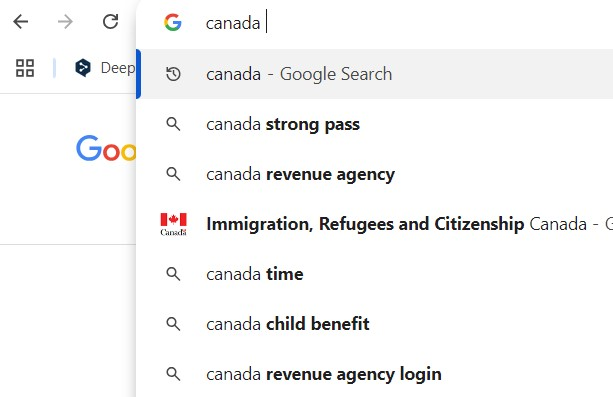
Task: Click in the address bar text 'canada'
Action: [233, 23]
